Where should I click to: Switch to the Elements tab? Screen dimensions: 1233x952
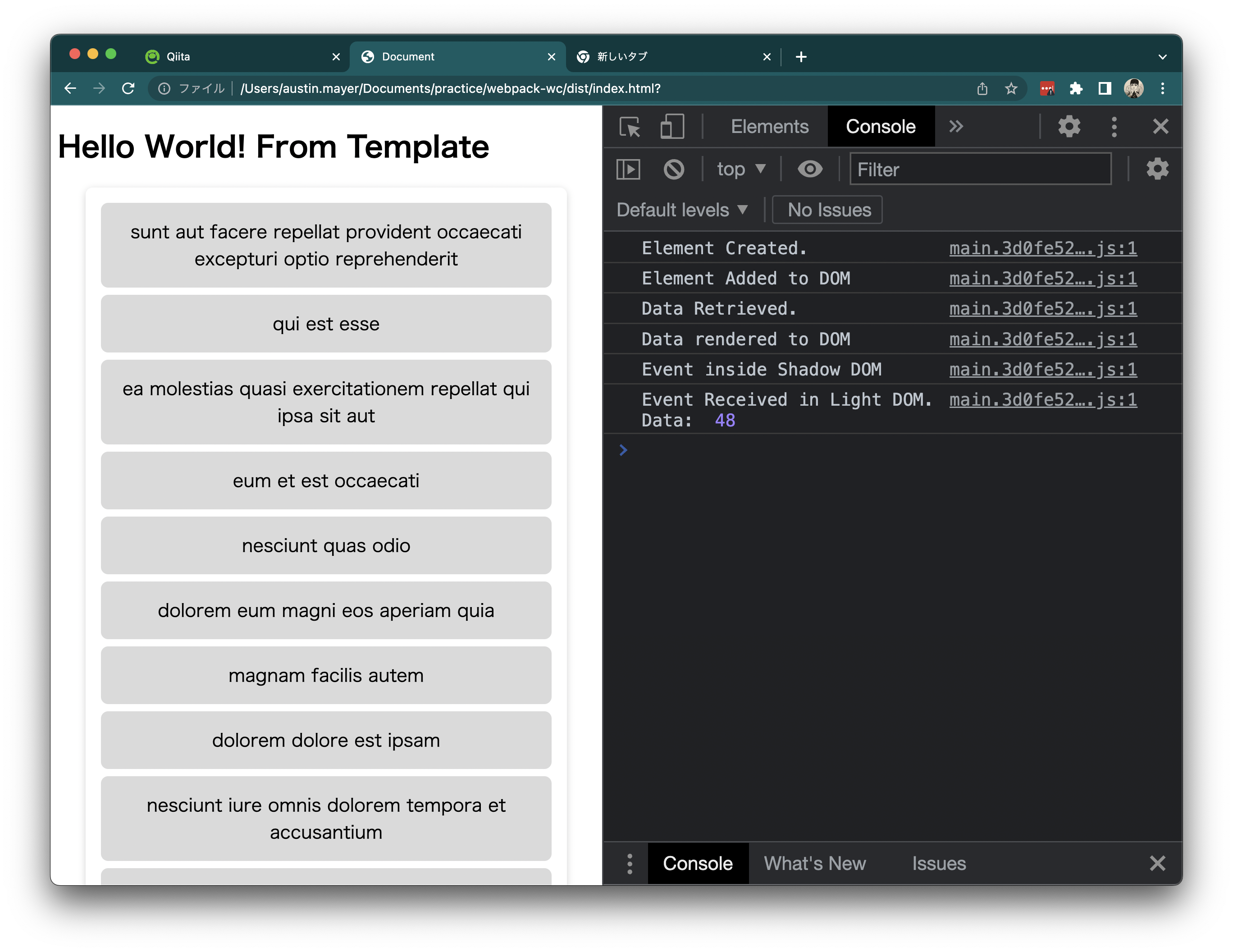tap(769, 127)
